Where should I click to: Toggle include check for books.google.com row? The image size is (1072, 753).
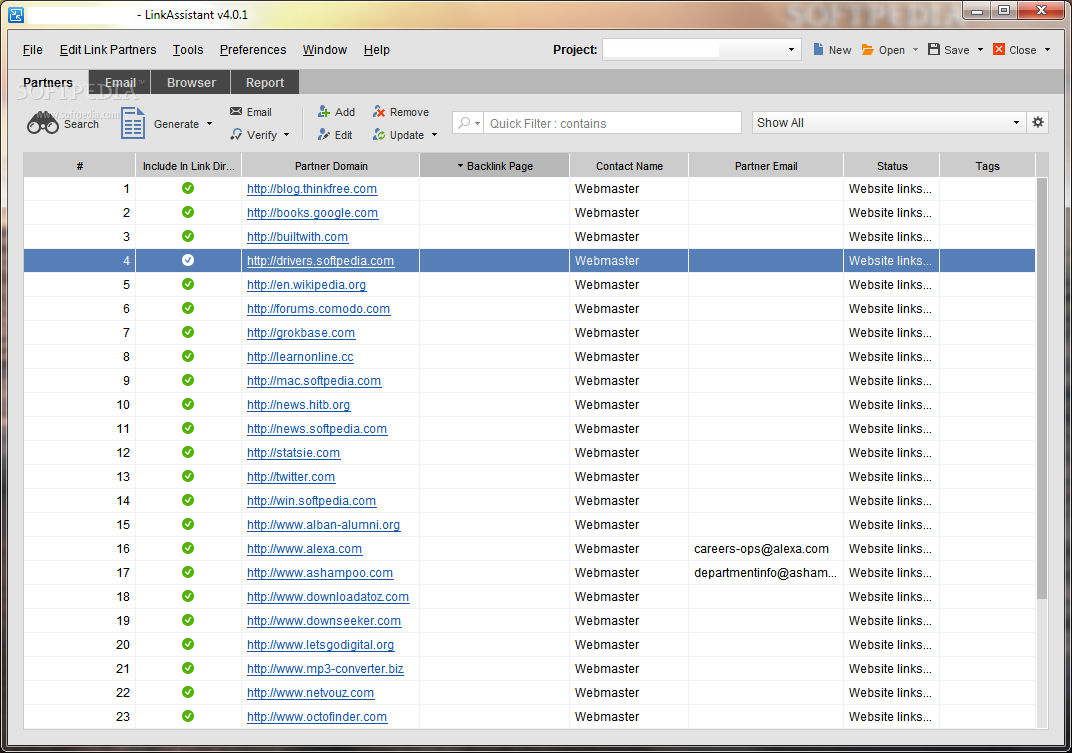188,212
